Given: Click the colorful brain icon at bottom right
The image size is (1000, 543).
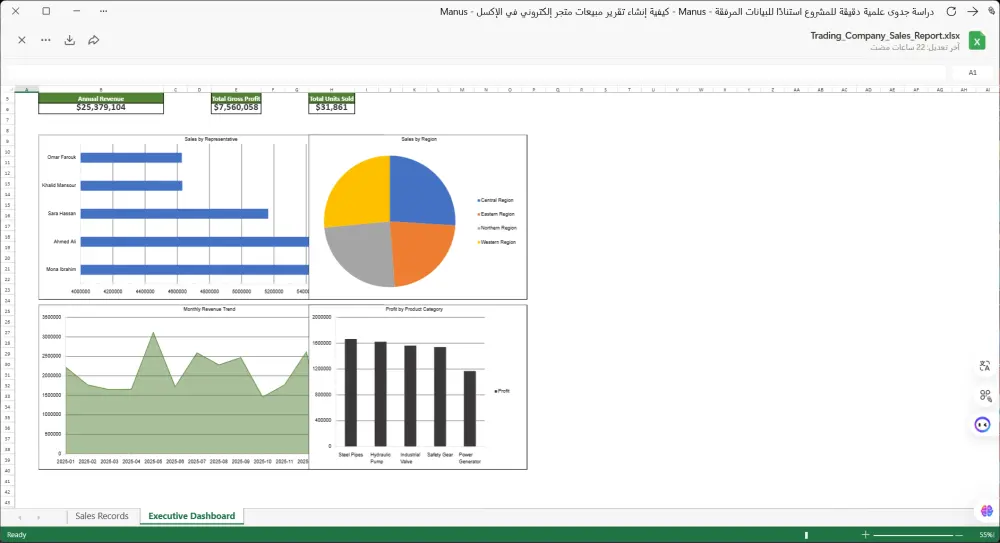Looking at the screenshot, I should [987, 510].
